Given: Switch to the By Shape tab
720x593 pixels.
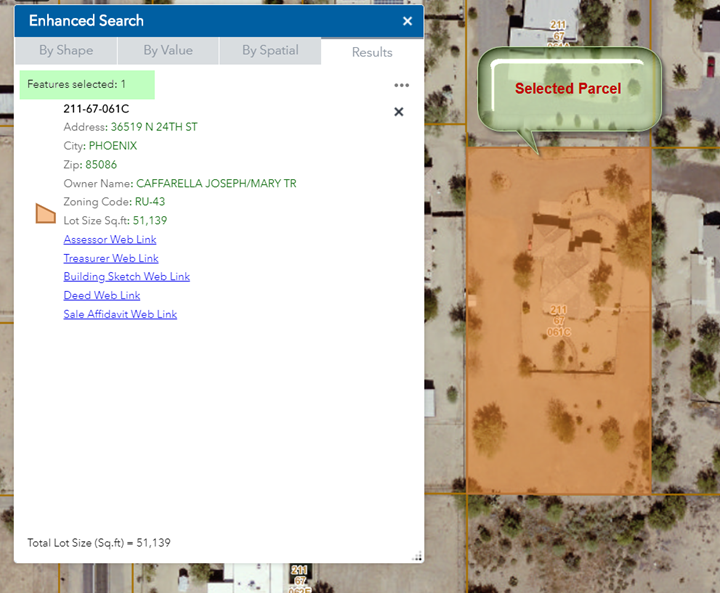Looking at the screenshot, I should (66, 51).
